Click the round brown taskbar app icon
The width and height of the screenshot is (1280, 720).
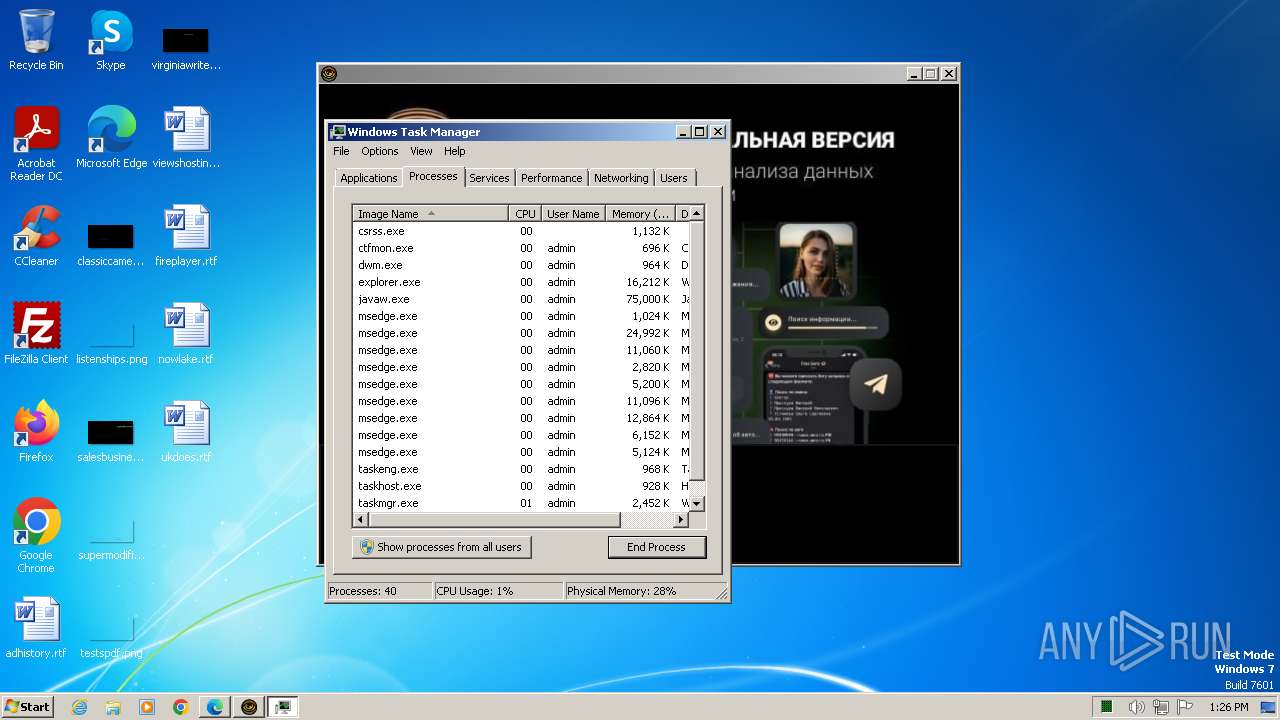[249, 707]
